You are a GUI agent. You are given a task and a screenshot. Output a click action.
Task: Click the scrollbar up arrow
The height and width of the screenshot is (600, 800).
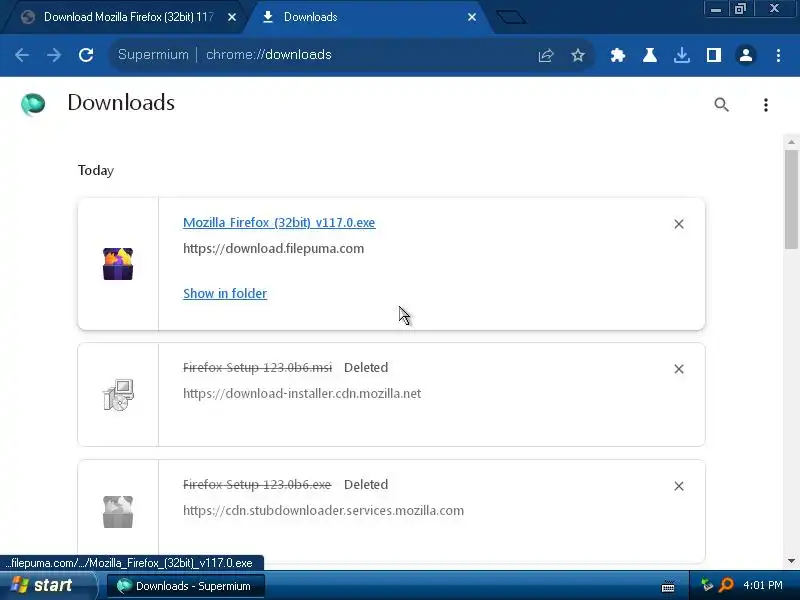791,142
